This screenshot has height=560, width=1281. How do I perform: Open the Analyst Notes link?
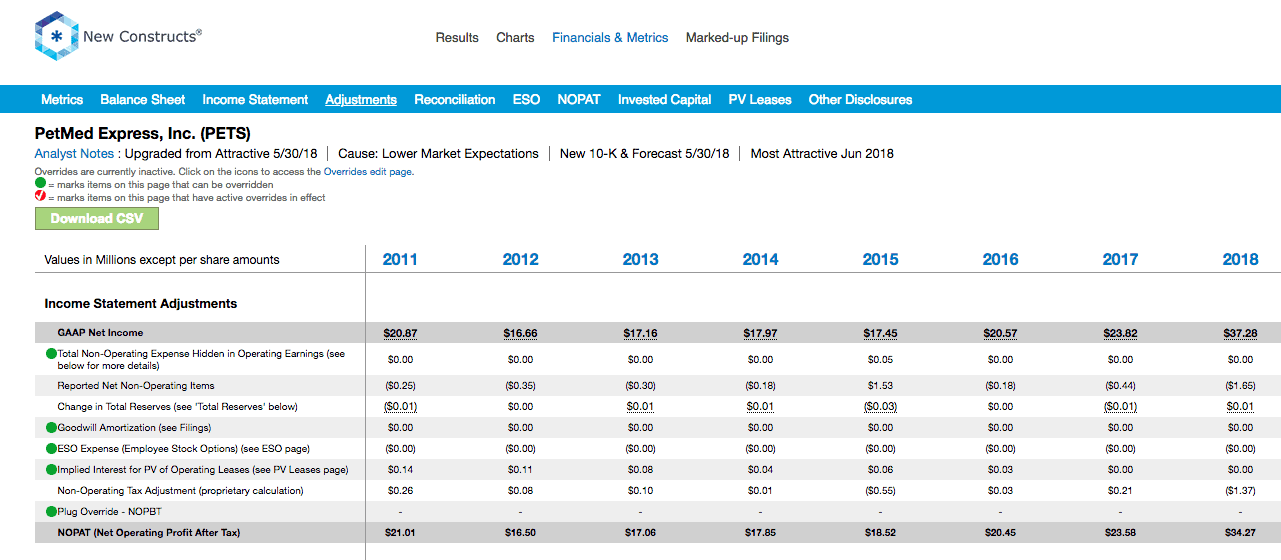[x=75, y=154]
